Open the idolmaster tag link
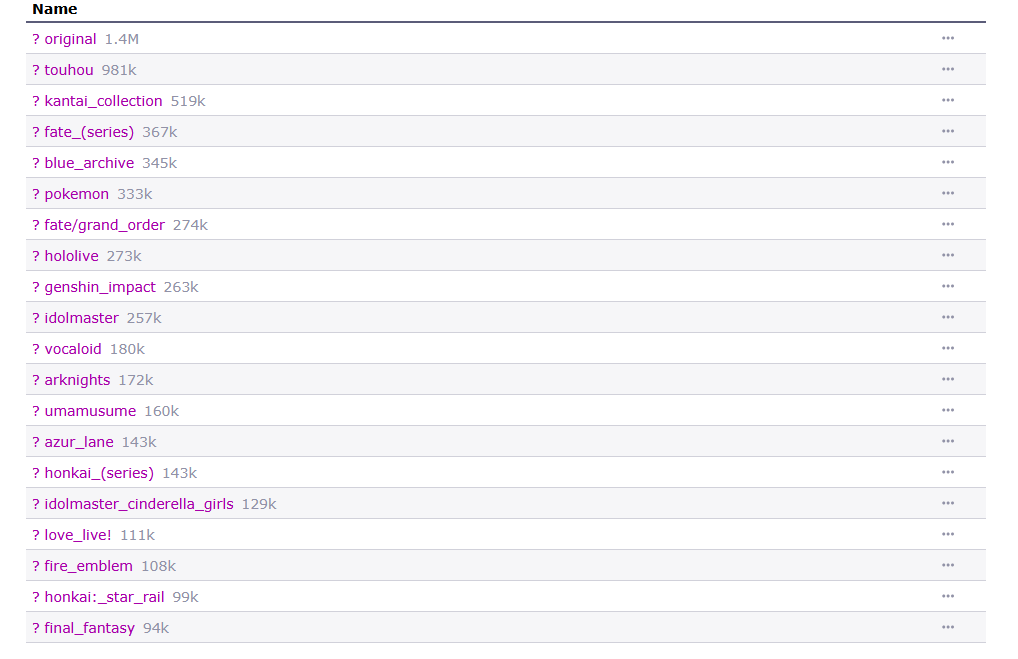Viewport: 1018px width, 659px height. tap(81, 318)
